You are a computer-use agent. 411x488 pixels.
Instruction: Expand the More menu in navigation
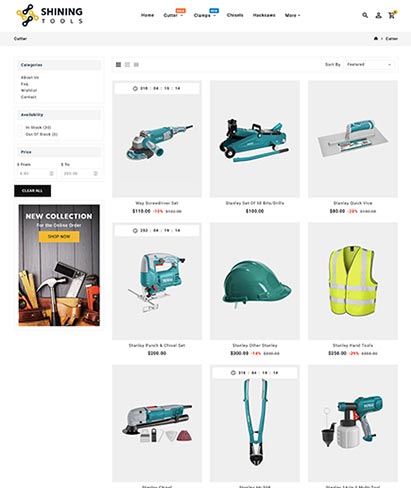292,15
